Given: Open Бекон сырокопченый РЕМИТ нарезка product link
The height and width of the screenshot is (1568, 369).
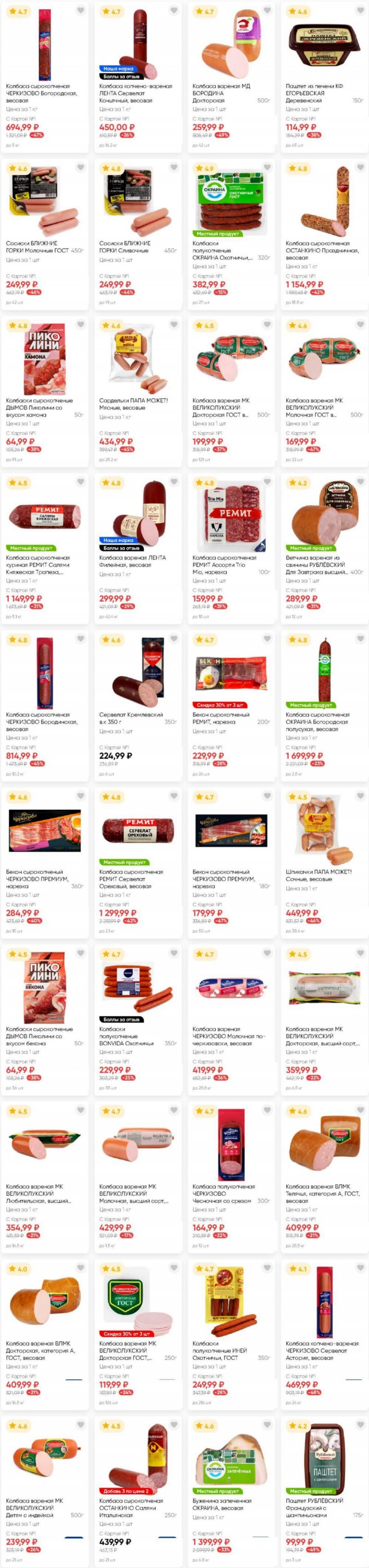Looking at the screenshot, I should 221,718.
